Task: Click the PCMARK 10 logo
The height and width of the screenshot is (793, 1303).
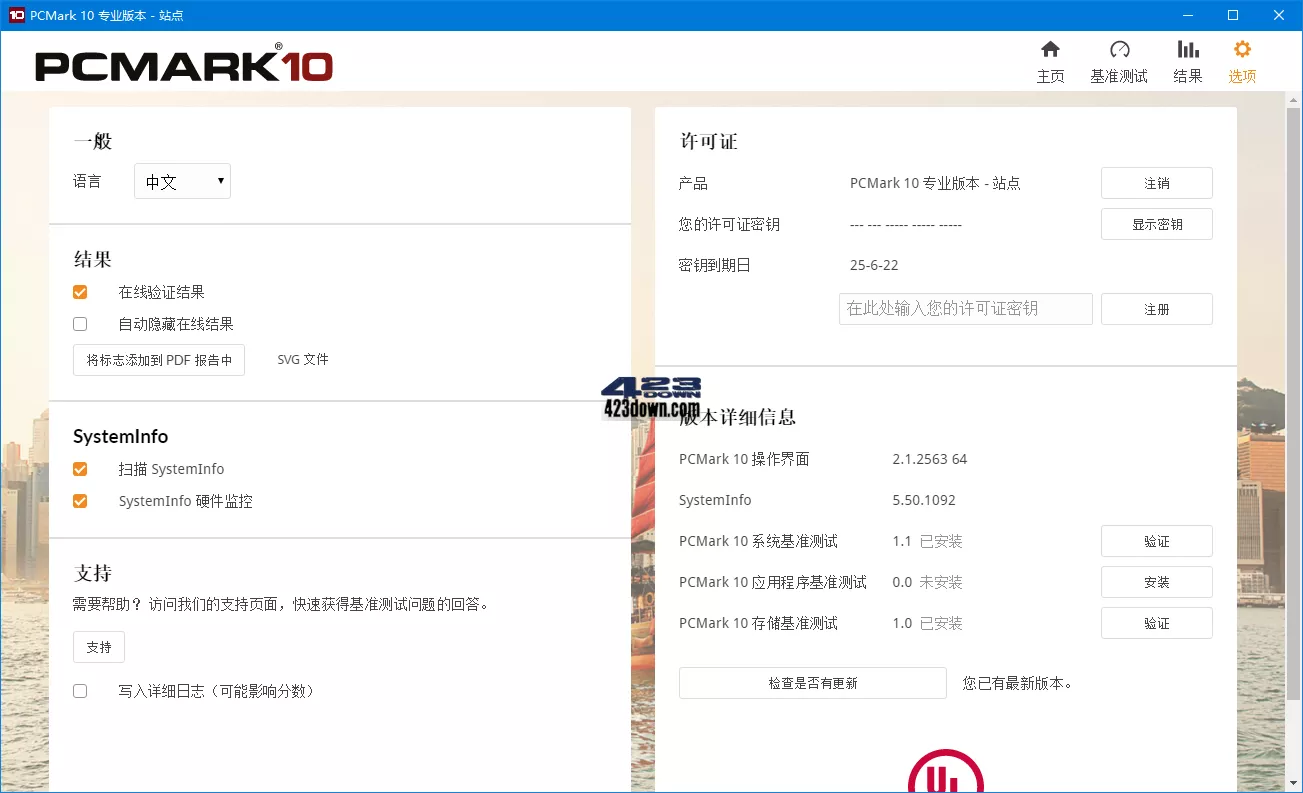Action: point(183,62)
